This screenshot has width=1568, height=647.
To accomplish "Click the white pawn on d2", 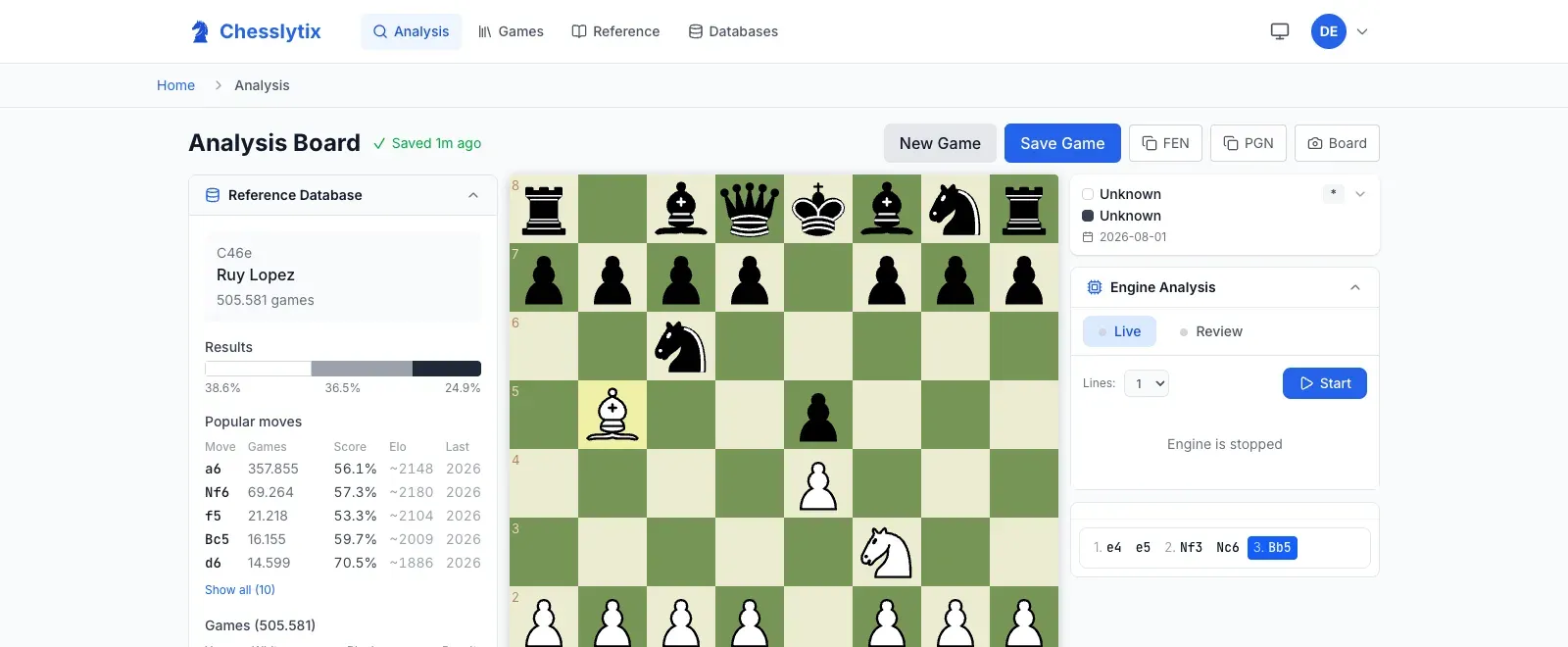I will point(750,618).
